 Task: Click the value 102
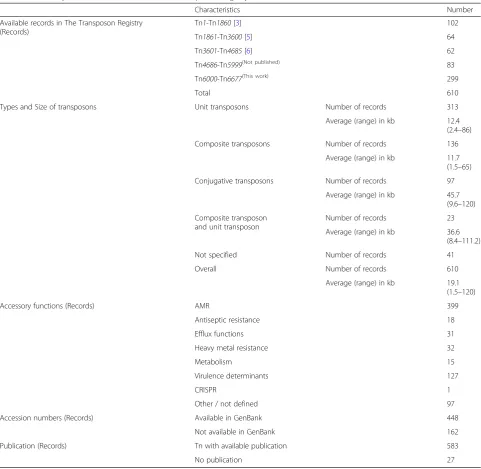453,23
